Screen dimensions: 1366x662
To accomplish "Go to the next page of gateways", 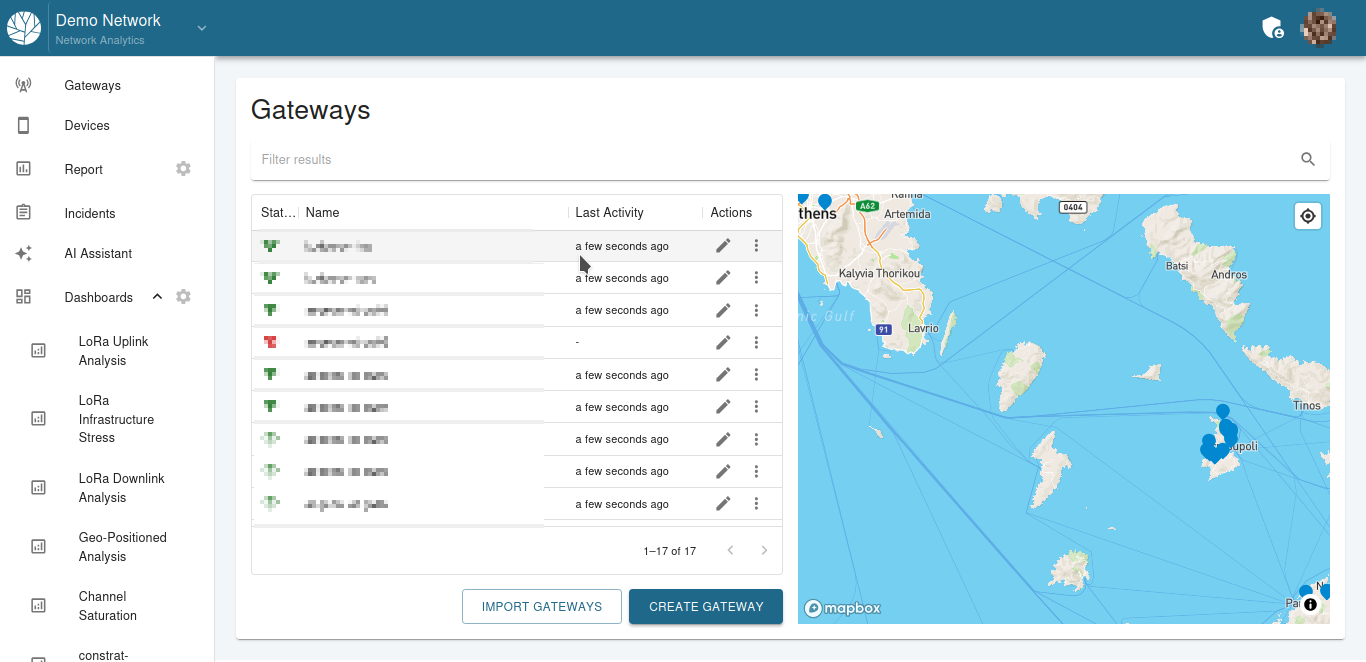I will point(765,550).
